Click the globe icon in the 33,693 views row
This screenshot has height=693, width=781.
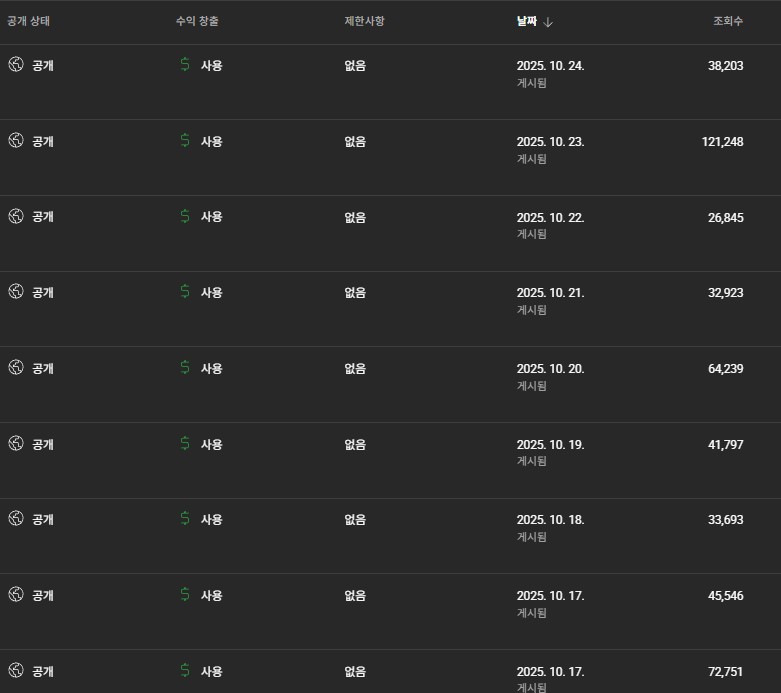coord(16,519)
